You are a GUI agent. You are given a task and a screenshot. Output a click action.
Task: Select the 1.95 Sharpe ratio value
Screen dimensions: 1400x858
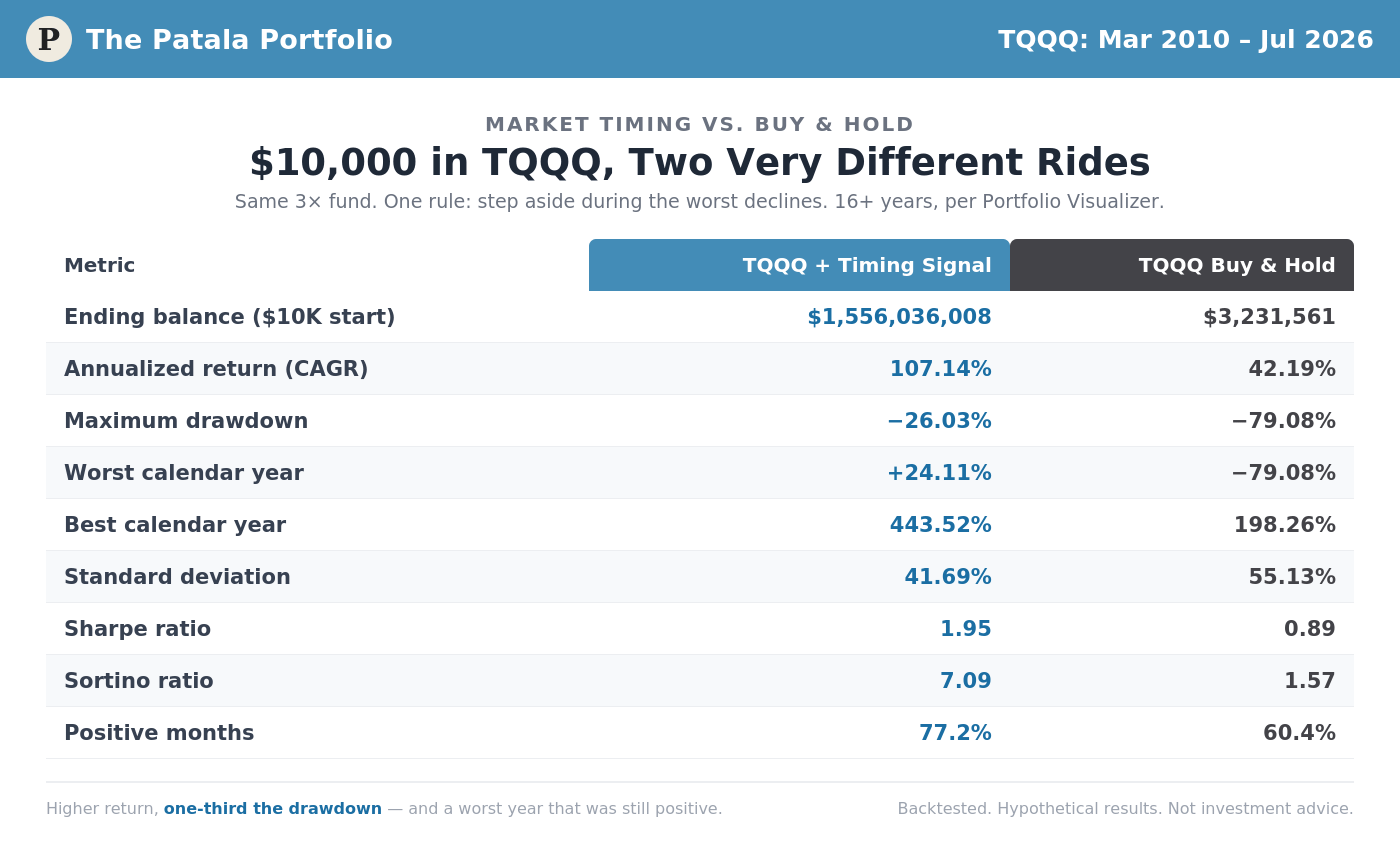[x=966, y=629]
